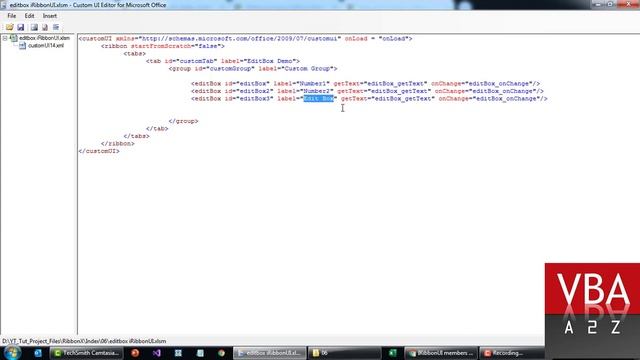Click the Excel workbook icon in tree
640x360 pixels.
[x=14, y=38]
